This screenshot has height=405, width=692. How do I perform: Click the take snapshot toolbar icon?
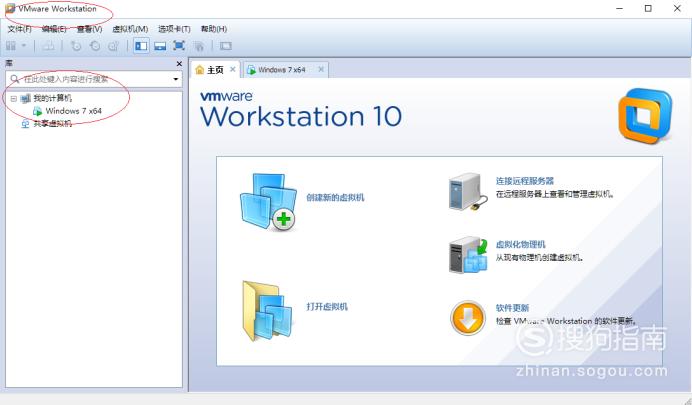[x=76, y=45]
